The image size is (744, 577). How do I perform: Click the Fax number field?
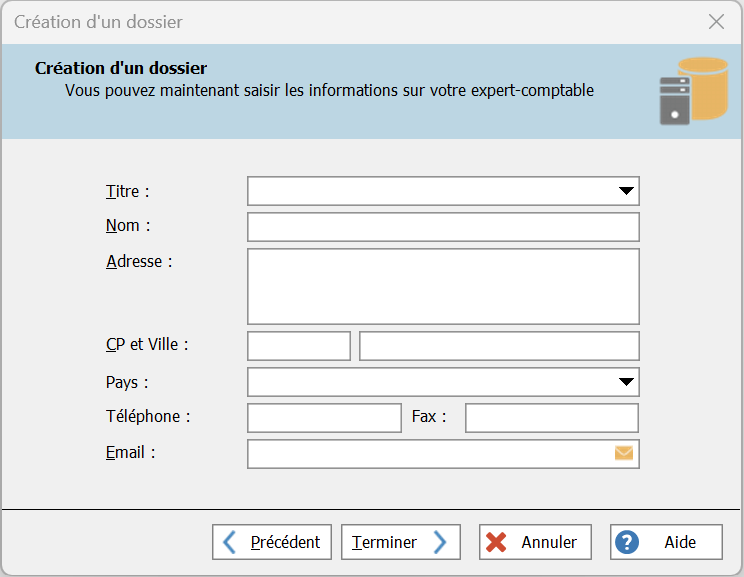click(x=551, y=418)
